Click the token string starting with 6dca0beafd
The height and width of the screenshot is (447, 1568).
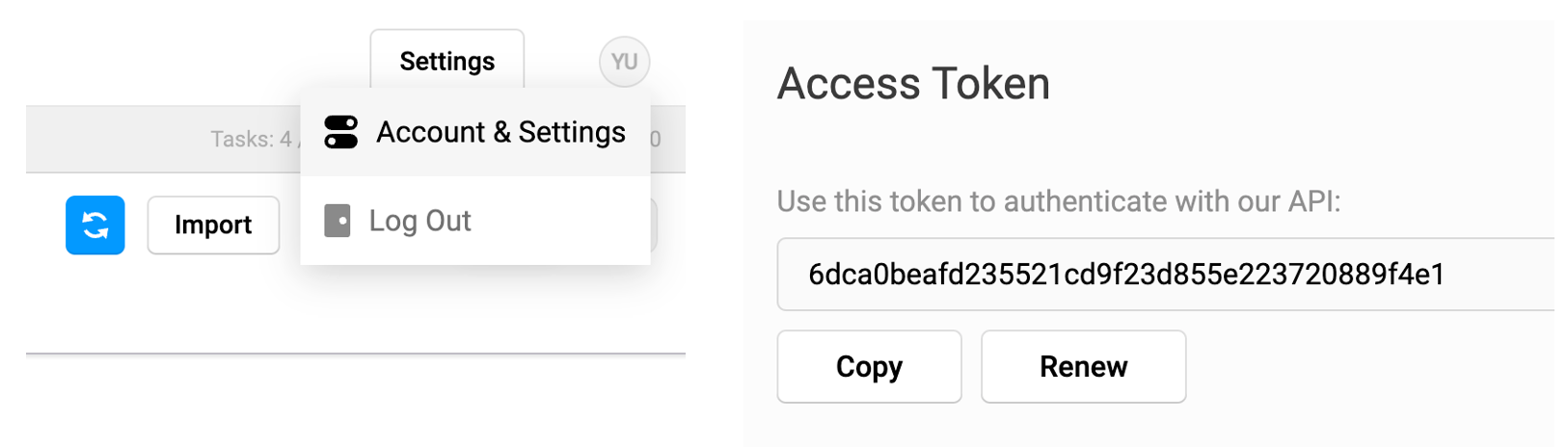click(1125, 275)
